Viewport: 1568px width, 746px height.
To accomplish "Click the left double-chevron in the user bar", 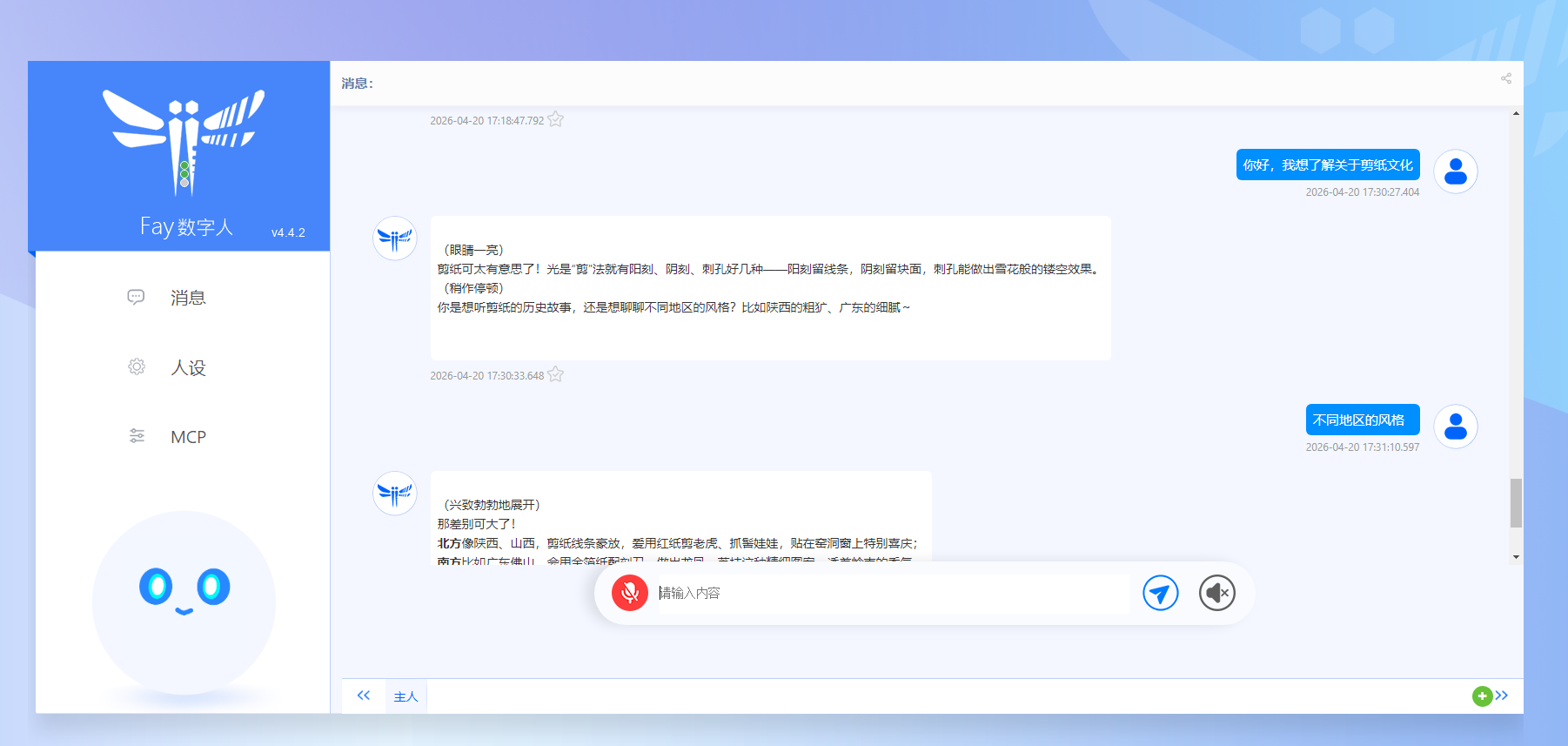I will 364,696.
